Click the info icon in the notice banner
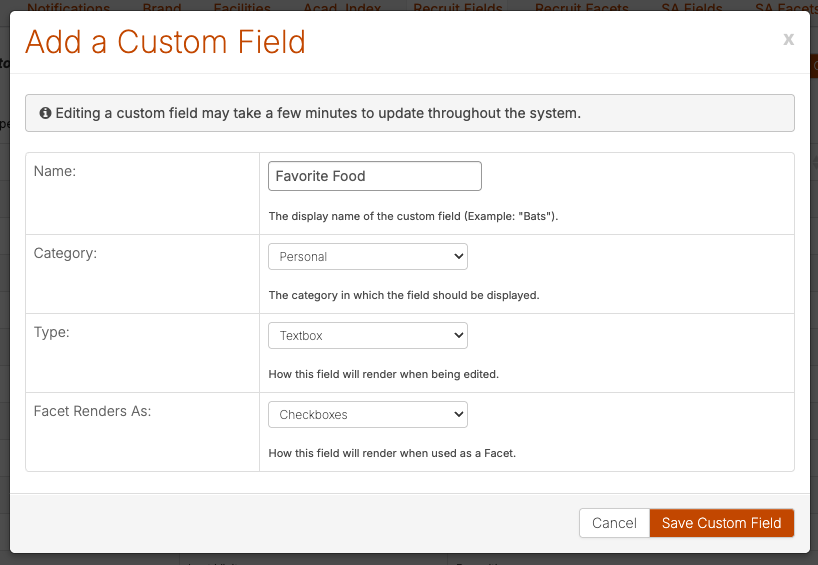The width and height of the screenshot is (818, 565). tap(45, 113)
